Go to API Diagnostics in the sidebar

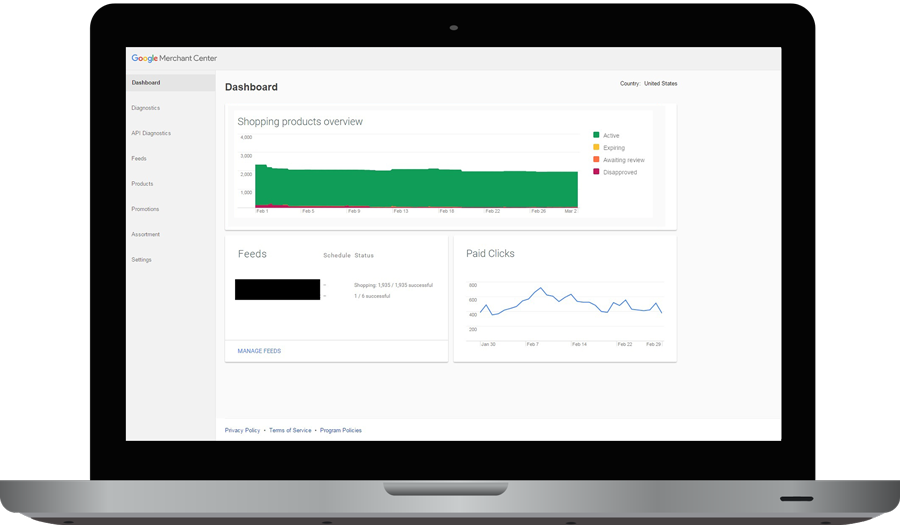151,133
